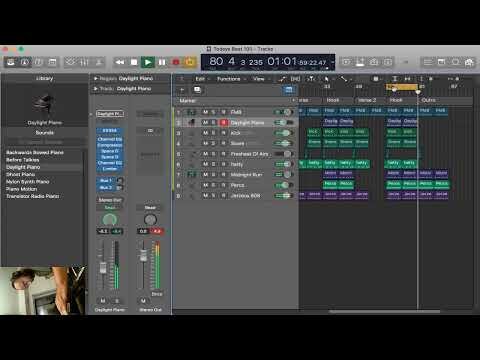Click the Library button in control bar
Screen dimensions: 480x360
11,62
